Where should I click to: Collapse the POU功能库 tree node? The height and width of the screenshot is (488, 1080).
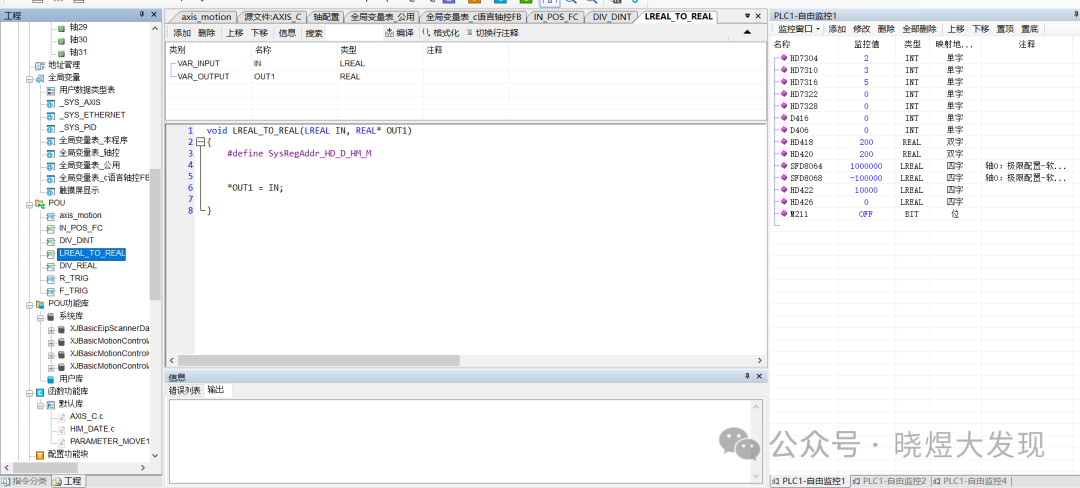(29, 304)
